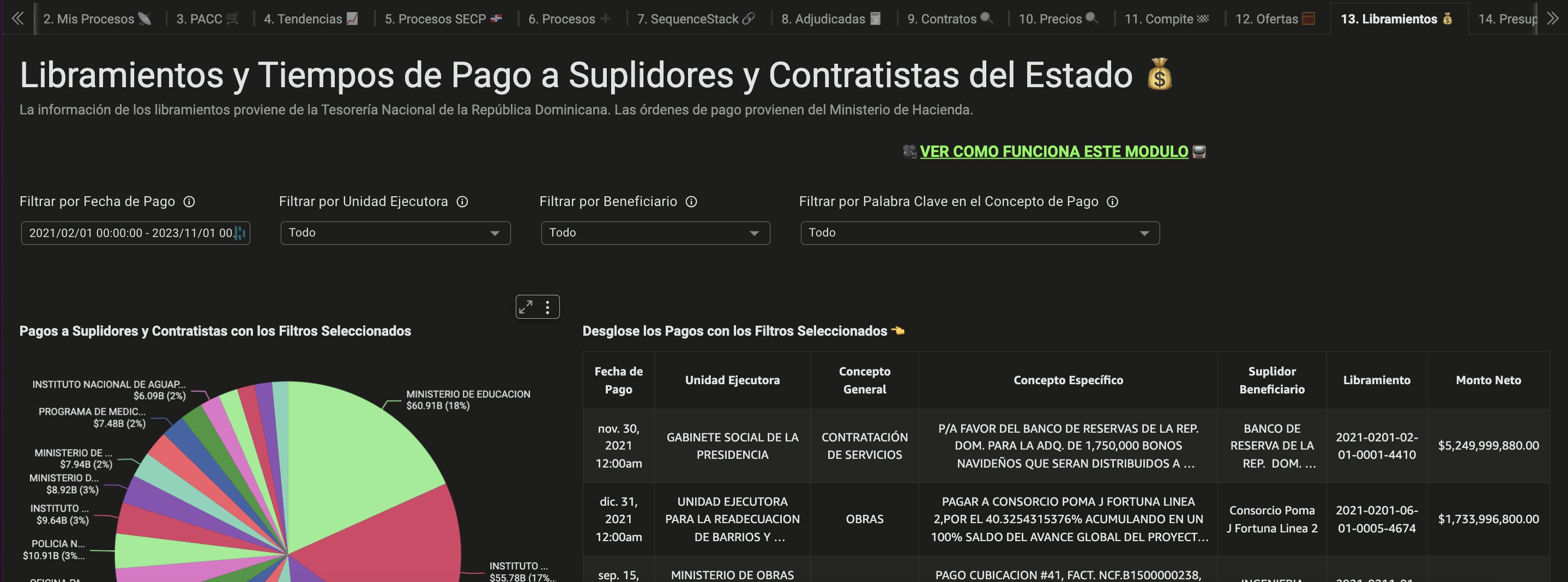Maximize the pie chart visual
Image resolution: width=1568 pixels, height=582 pixels.
tap(526, 307)
